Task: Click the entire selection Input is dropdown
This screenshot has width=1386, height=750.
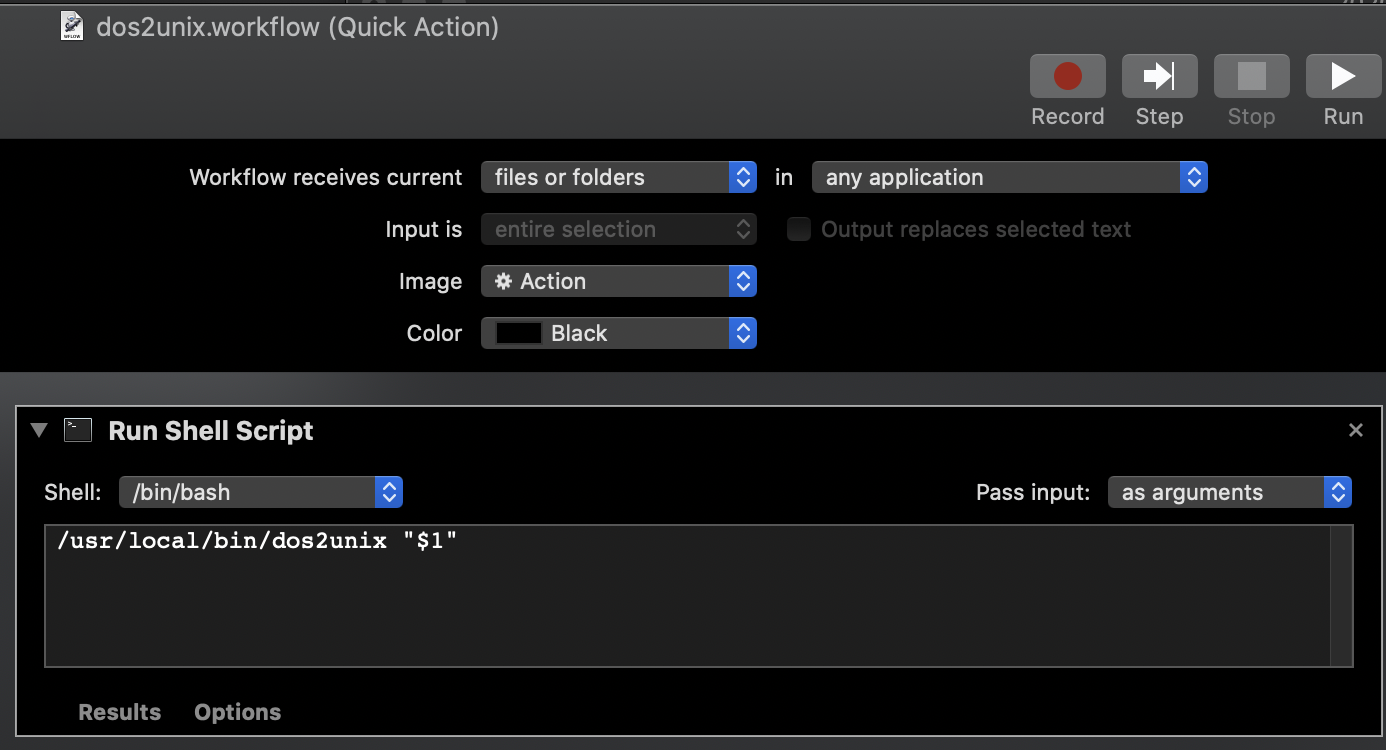Action: (x=619, y=229)
